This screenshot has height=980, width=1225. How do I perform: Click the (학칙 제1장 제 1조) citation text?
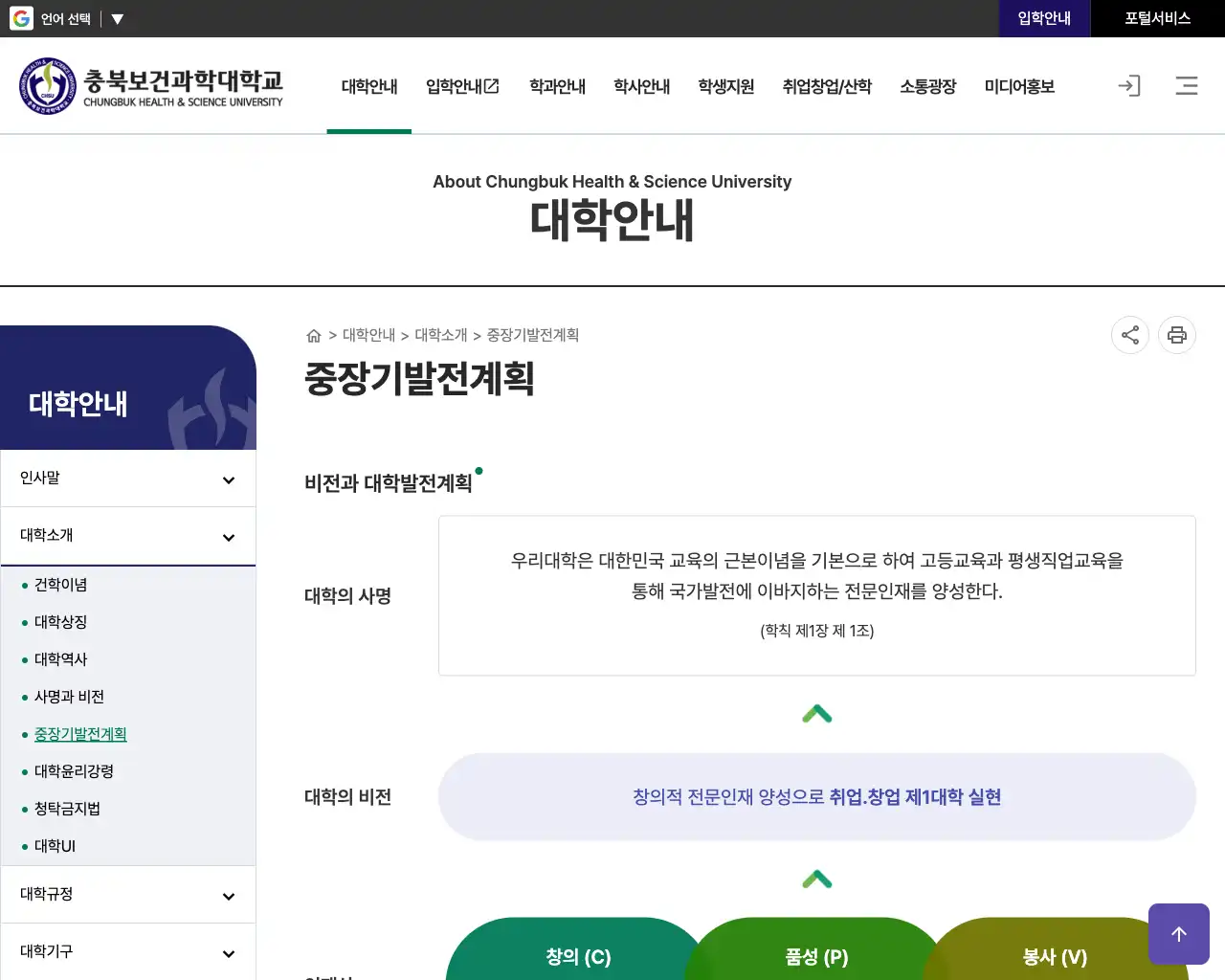(x=817, y=631)
